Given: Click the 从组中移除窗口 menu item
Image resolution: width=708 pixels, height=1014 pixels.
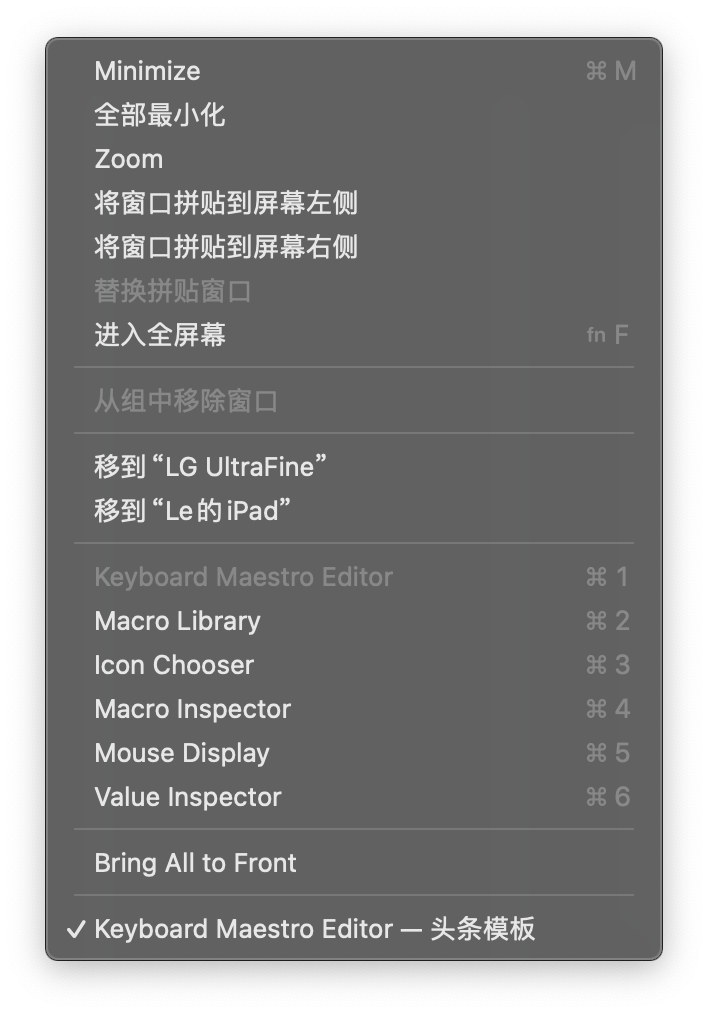Looking at the screenshot, I should pos(186,401).
